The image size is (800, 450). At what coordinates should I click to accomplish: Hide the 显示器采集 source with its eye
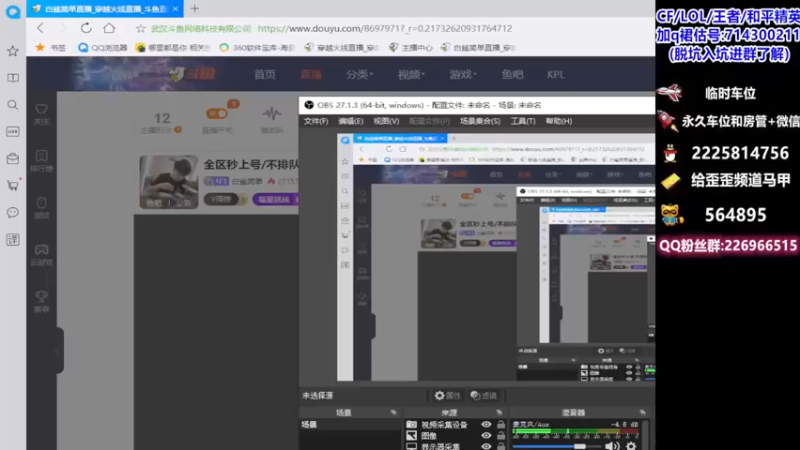tap(486, 446)
